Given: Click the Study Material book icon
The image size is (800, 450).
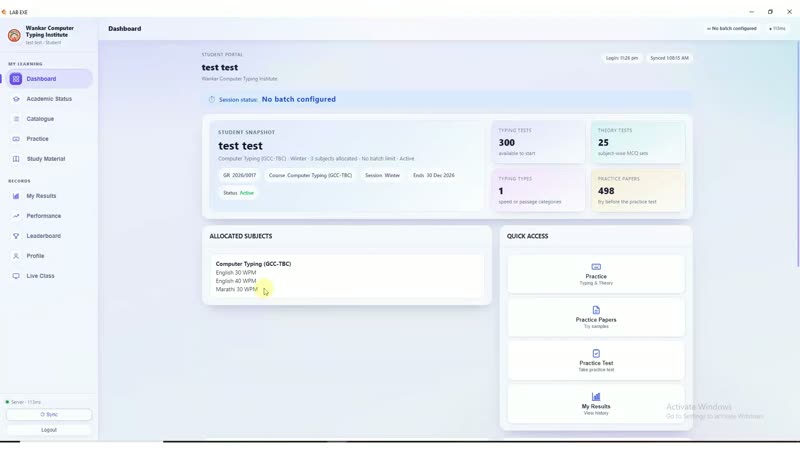Looking at the screenshot, I should pos(16,159).
